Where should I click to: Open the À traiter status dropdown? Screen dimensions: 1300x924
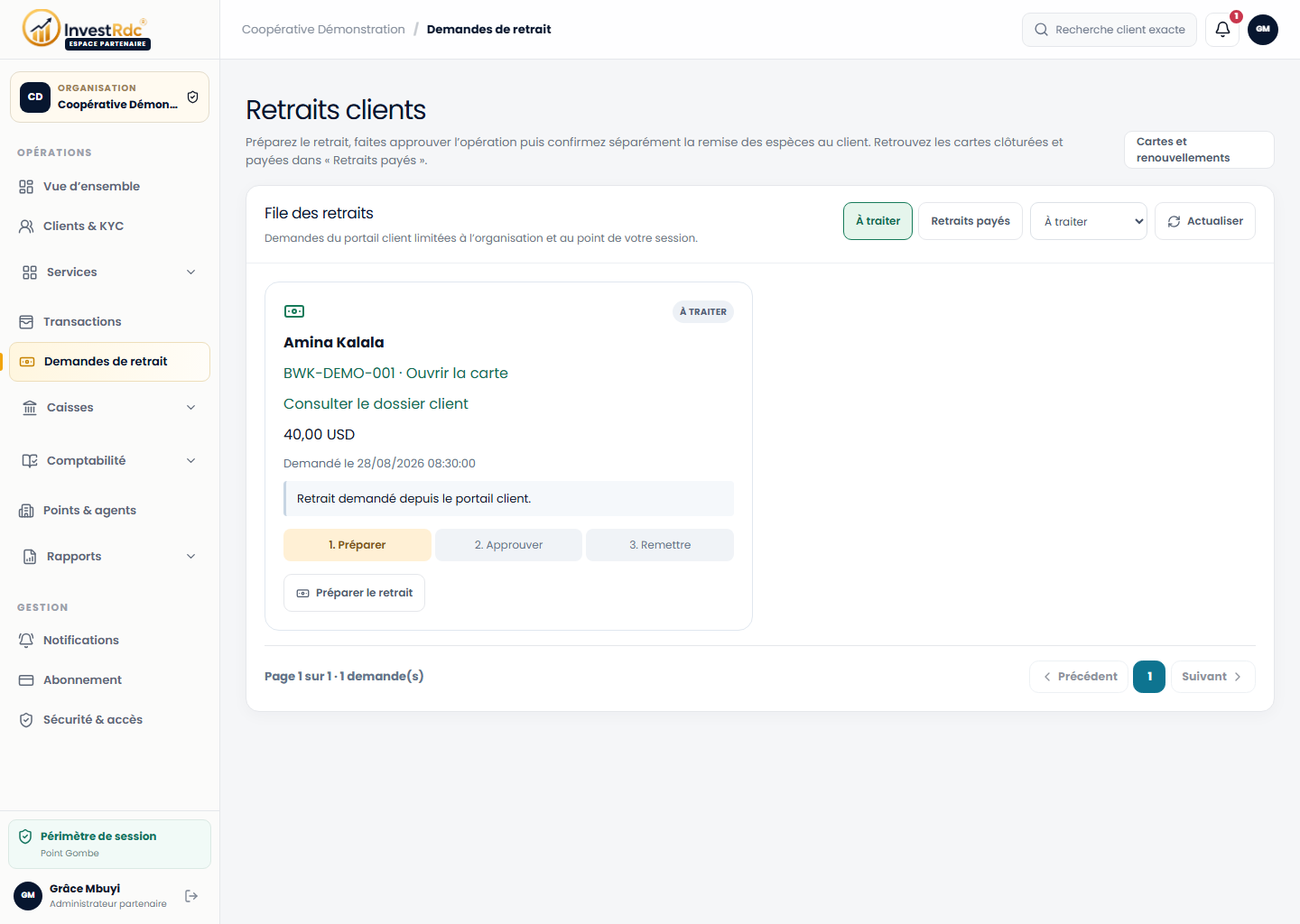1089,221
